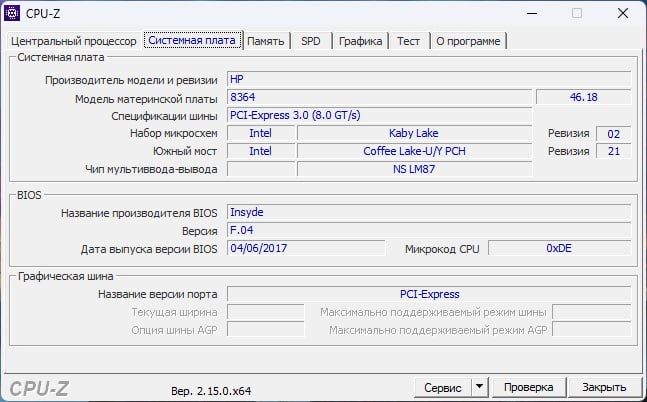
Task: Click the BIOS date 04/06/2017
Action: point(306,248)
